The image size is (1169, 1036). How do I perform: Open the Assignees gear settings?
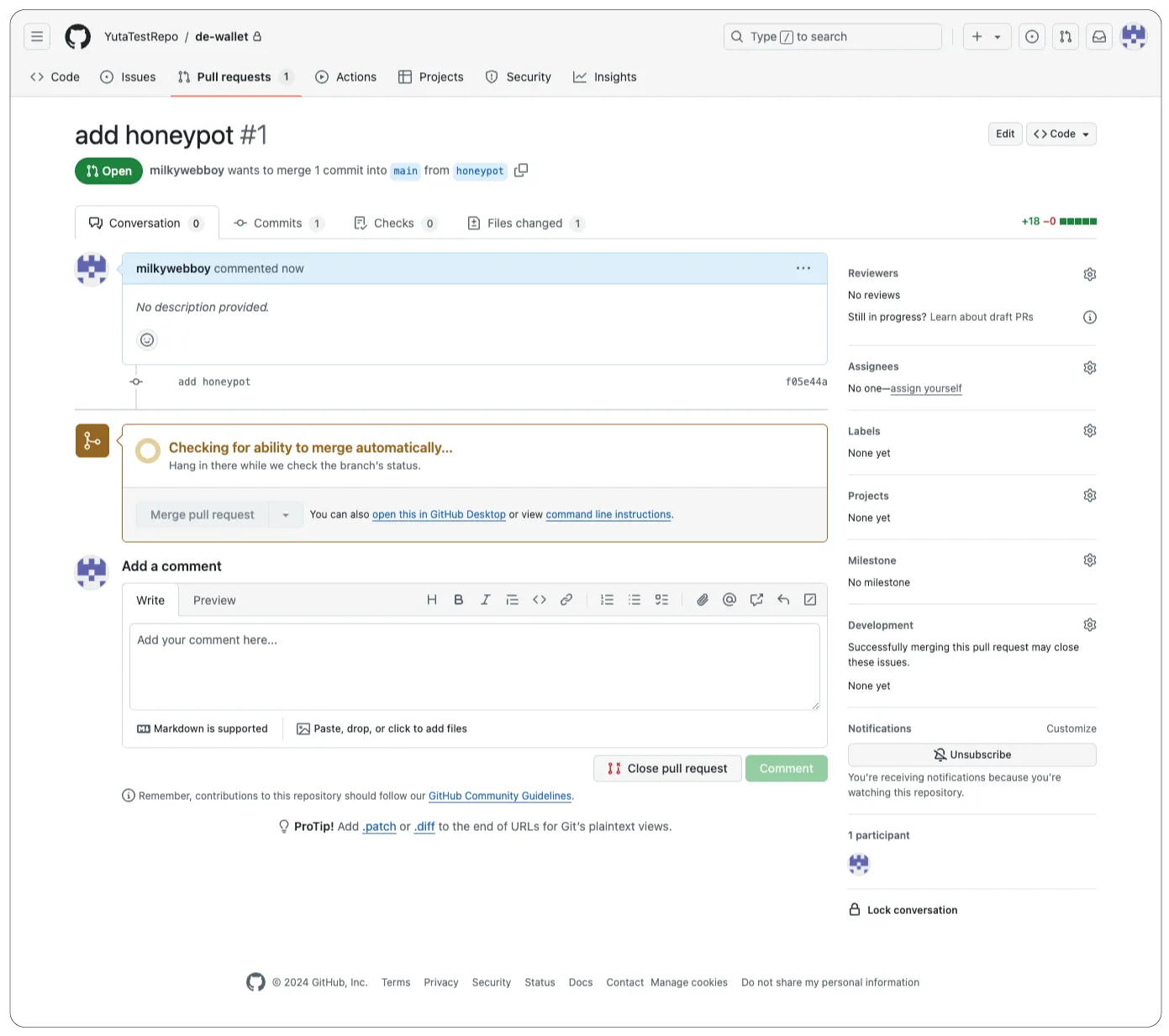point(1090,367)
